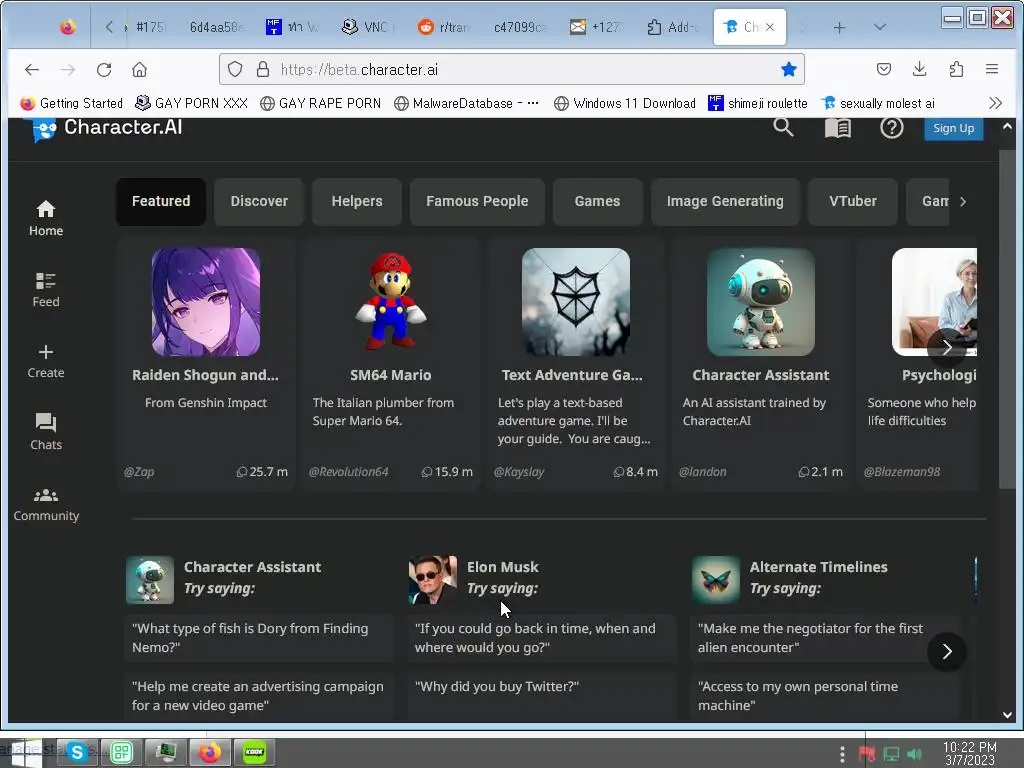Select the Elon Musk avatar

(x=433, y=580)
